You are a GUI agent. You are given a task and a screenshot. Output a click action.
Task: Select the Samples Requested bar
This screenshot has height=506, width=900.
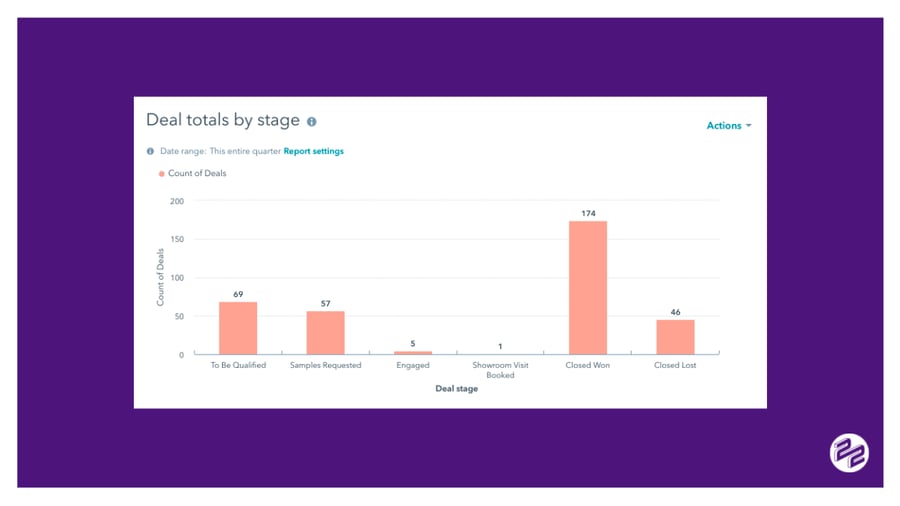[x=325, y=333]
